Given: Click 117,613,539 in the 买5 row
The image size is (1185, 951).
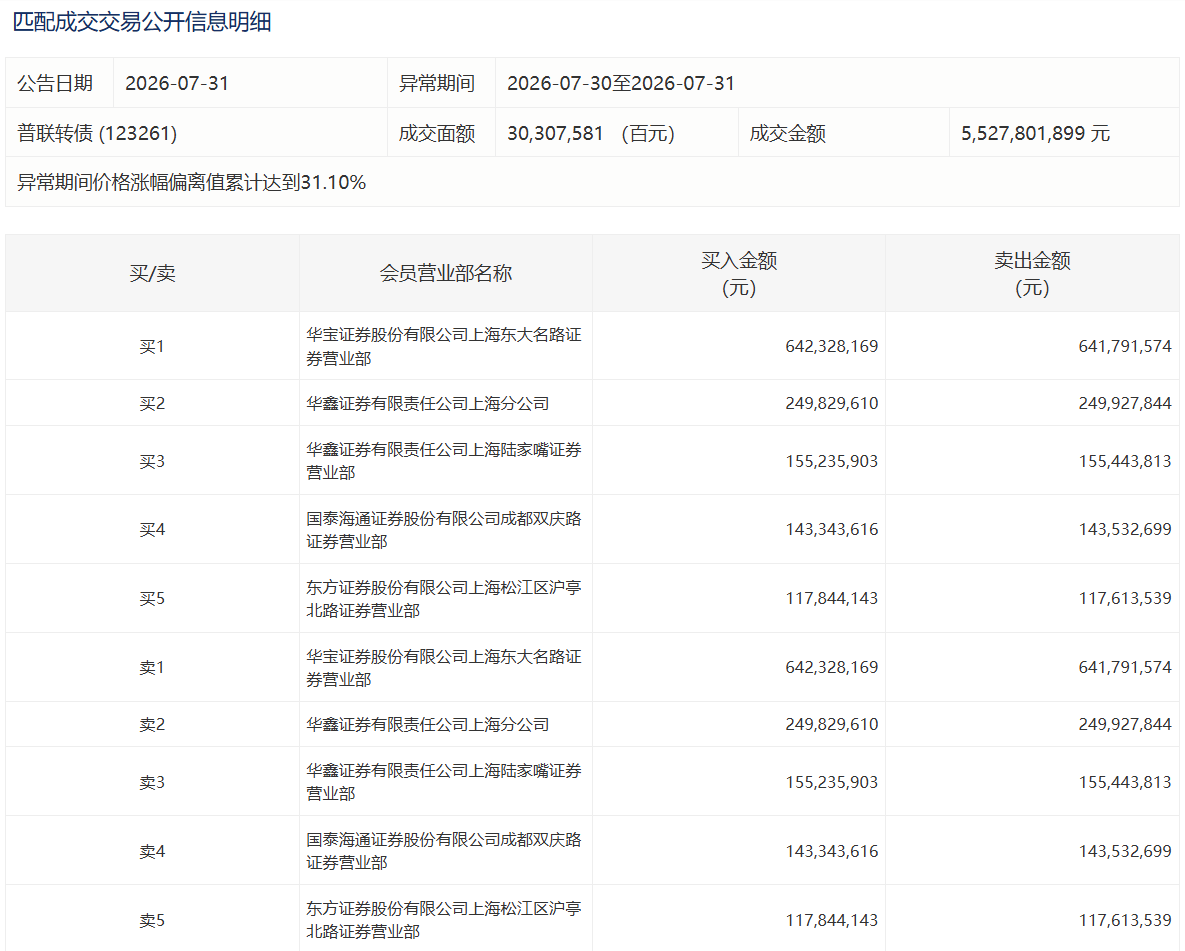Looking at the screenshot, I should [1125, 599].
